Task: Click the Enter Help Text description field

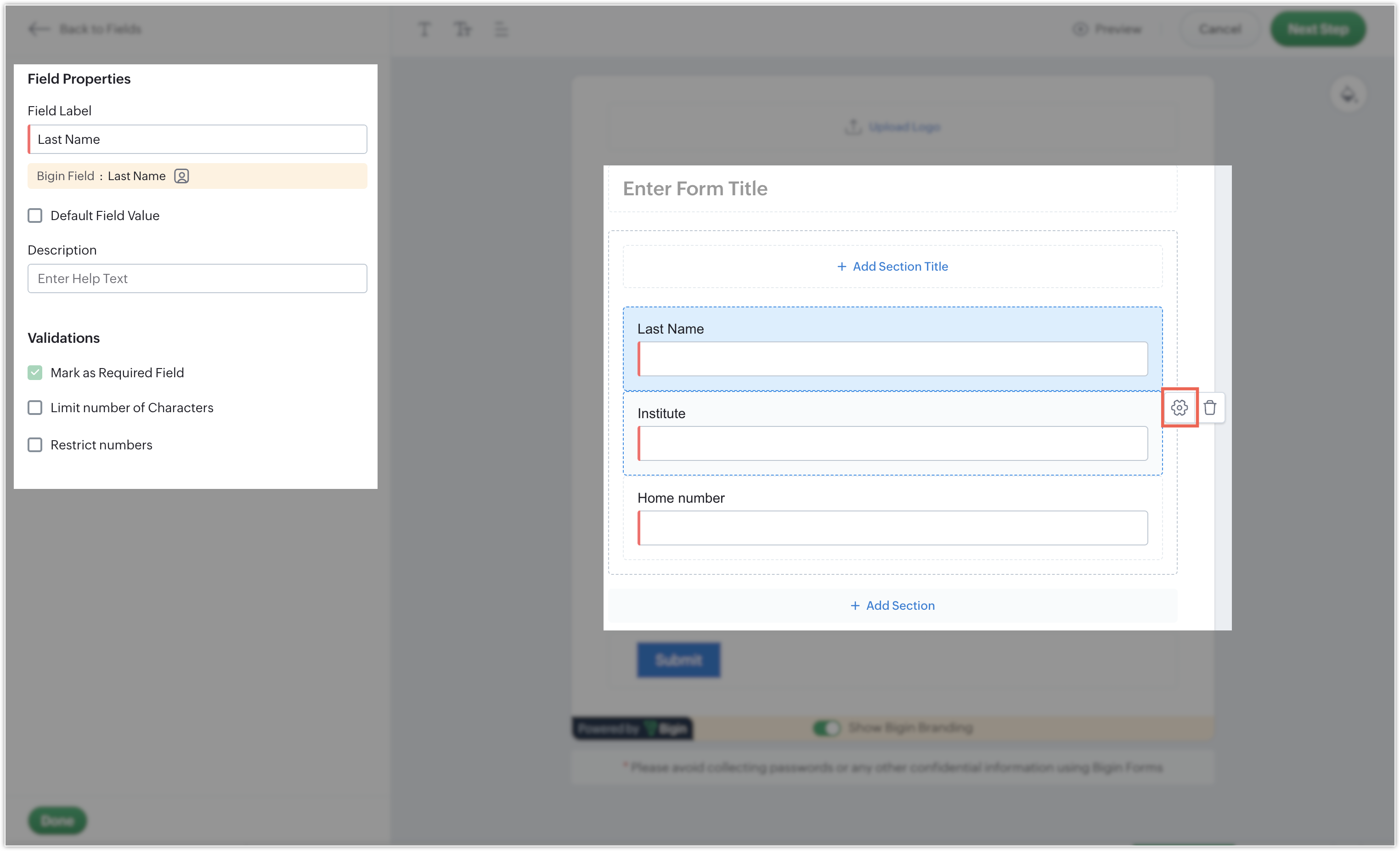Action: coord(197,278)
